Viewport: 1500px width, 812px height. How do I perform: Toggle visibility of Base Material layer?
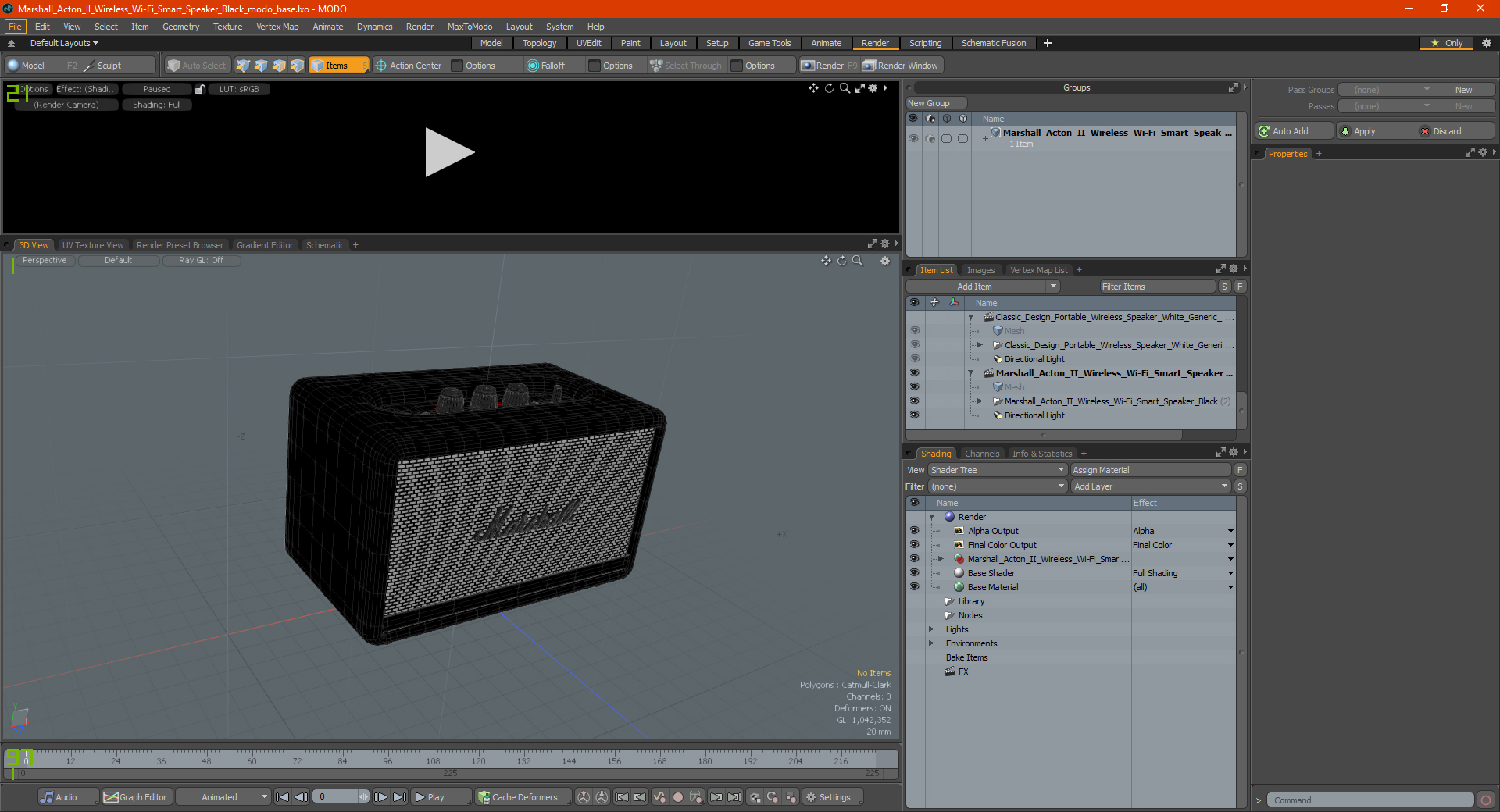pyautogui.click(x=914, y=587)
